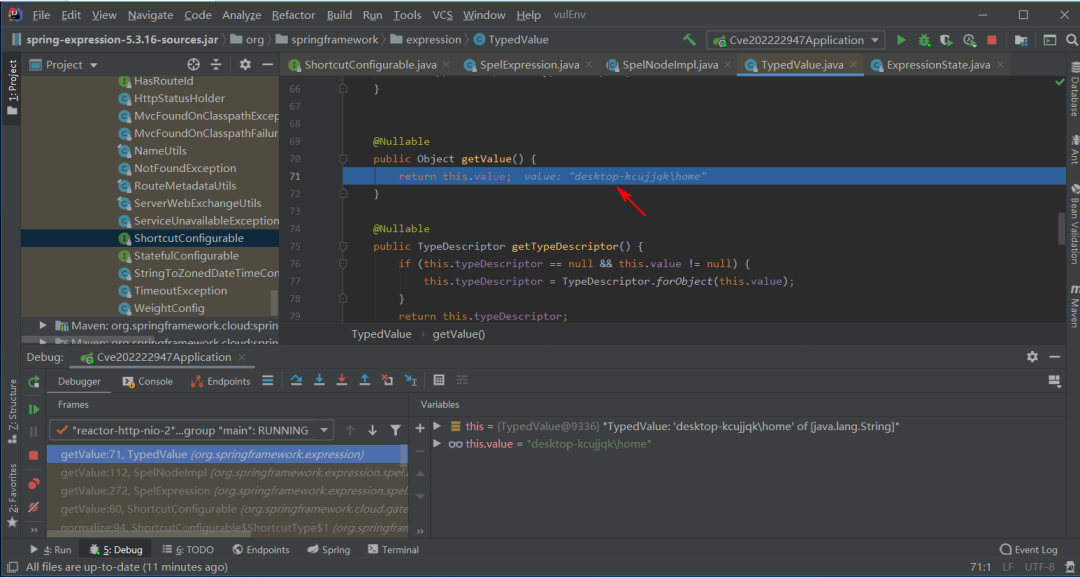Image resolution: width=1080 pixels, height=577 pixels.
Task: Toggle the Maven tool window on the right edge
Action: 1073,306
